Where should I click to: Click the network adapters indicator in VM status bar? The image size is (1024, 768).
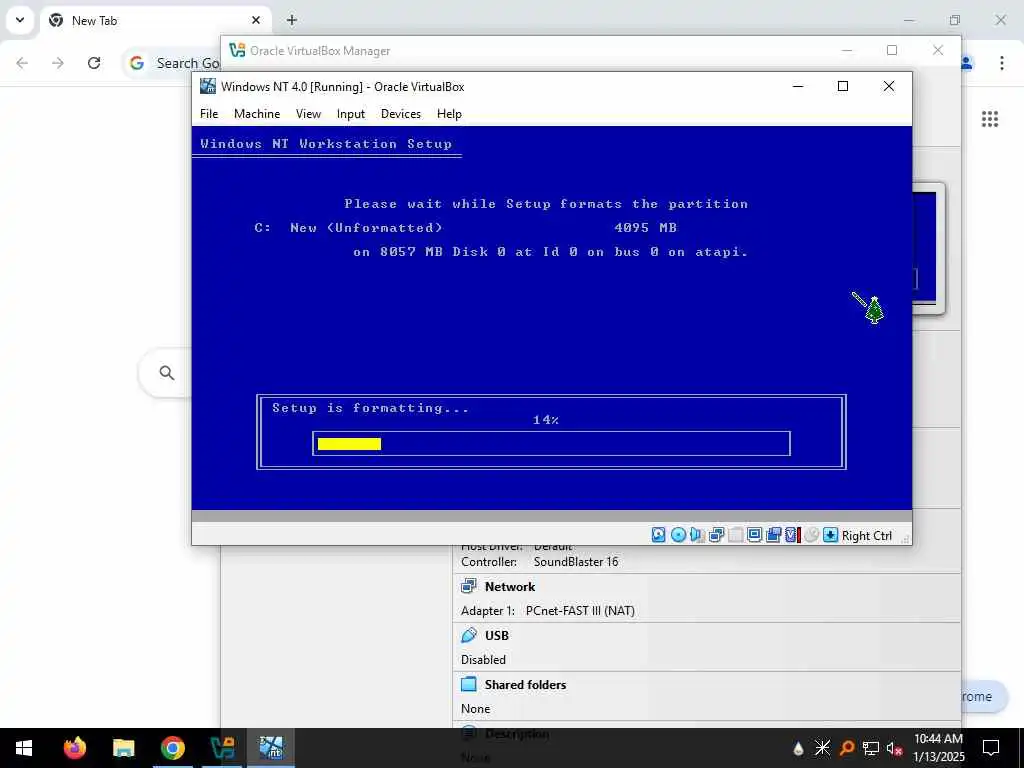[x=716, y=535]
